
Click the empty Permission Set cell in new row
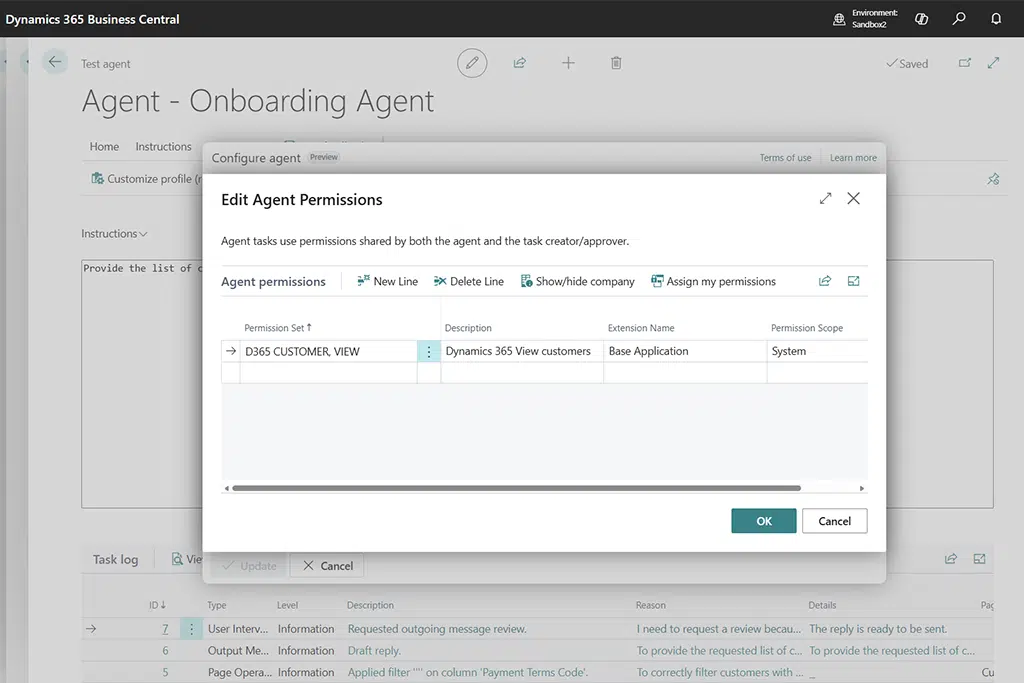click(x=328, y=373)
